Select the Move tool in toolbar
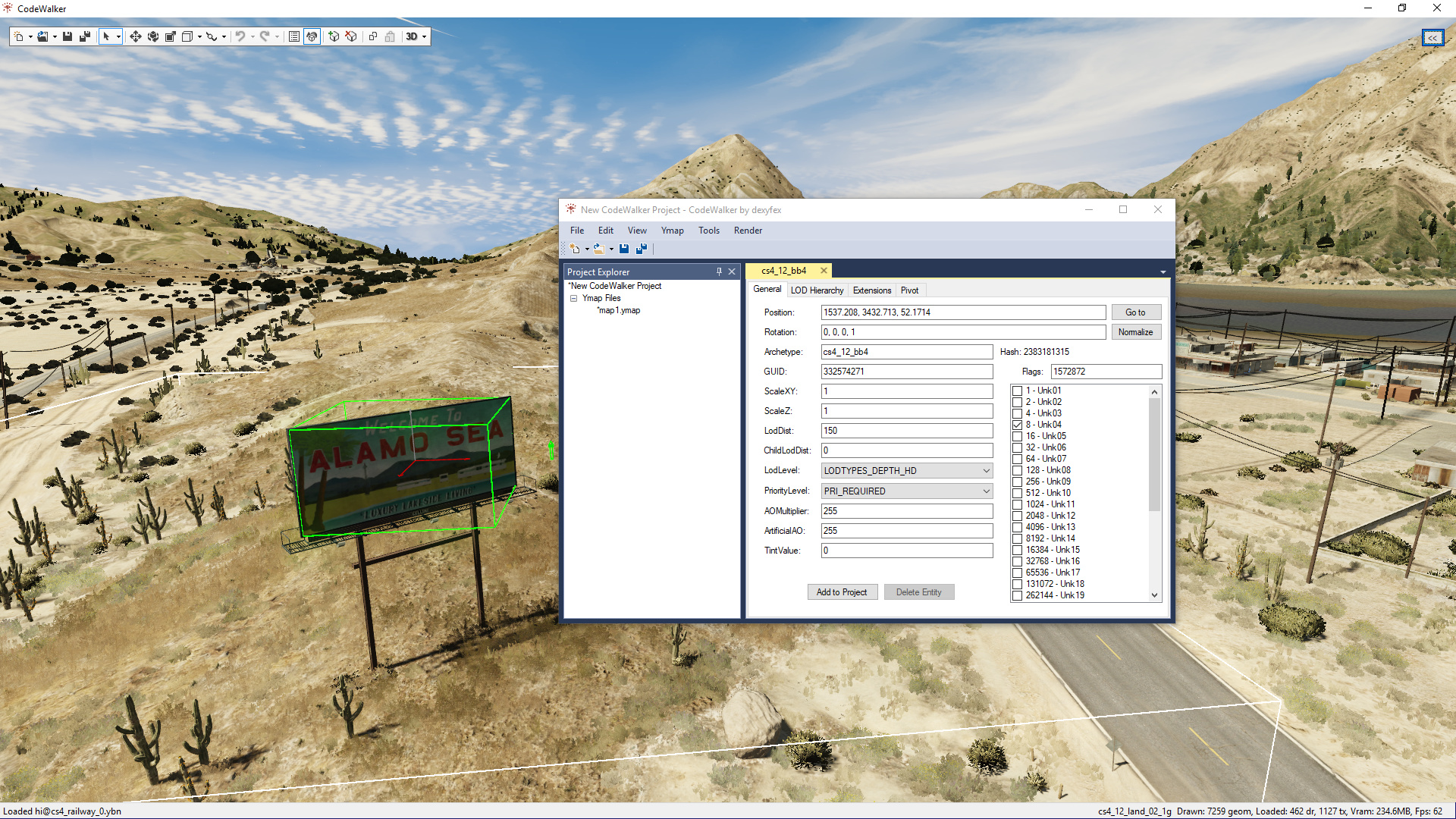The width and height of the screenshot is (1456, 819). click(135, 36)
